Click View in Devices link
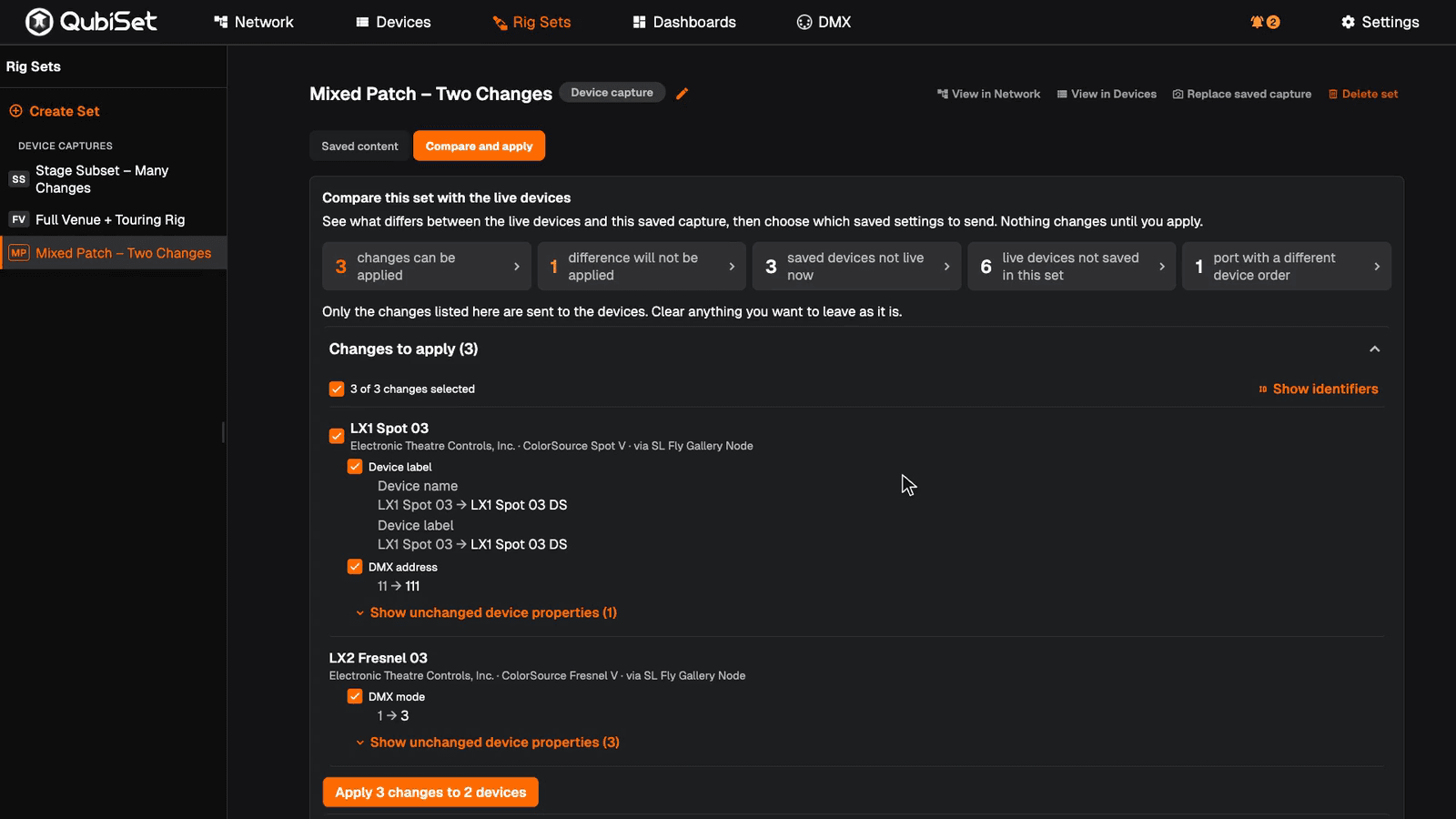 point(1107,94)
